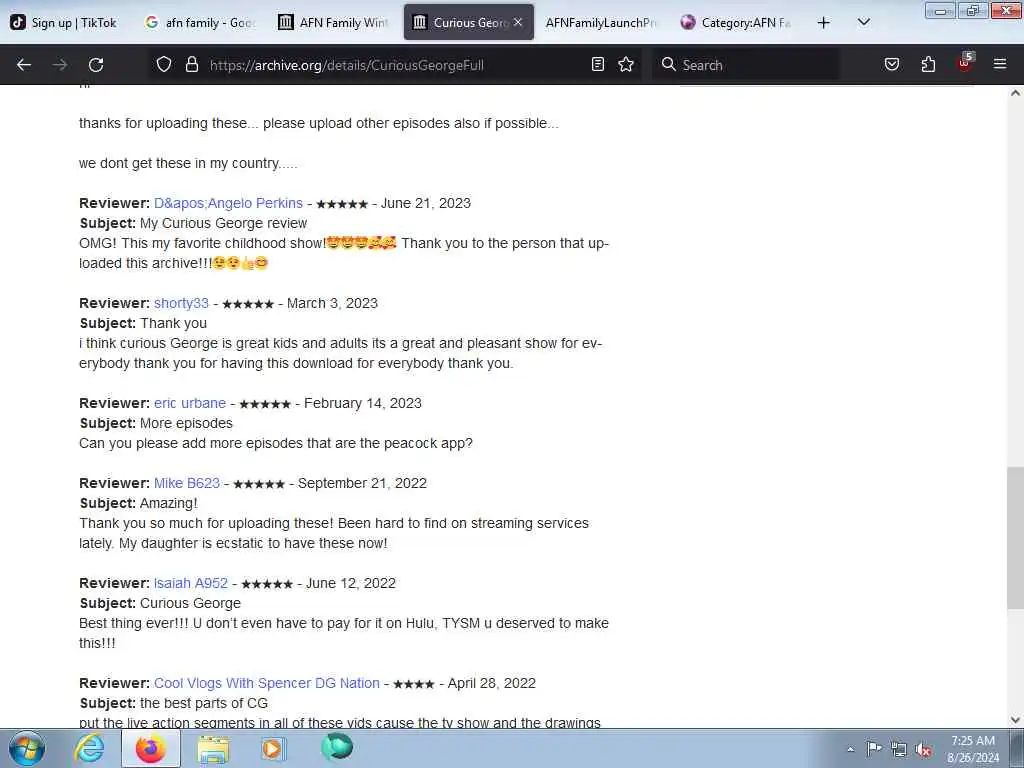Switch to afn family Google tab
1024x768 pixels.
tap(199, 23)
